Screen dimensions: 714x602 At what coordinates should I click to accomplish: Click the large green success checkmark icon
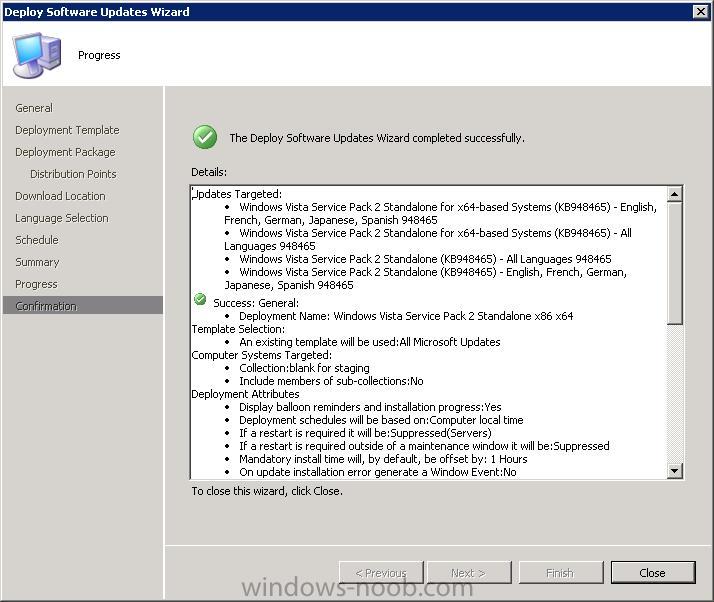205,137
